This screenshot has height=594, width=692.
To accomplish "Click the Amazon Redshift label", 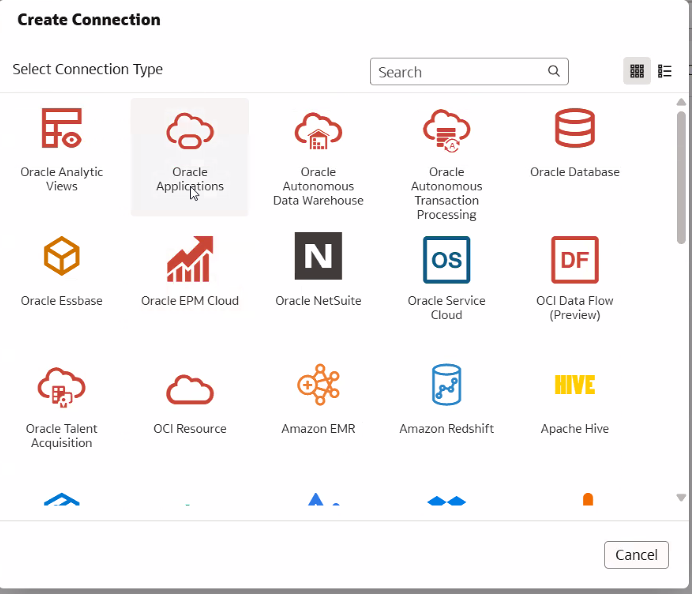I will (447, 429).
